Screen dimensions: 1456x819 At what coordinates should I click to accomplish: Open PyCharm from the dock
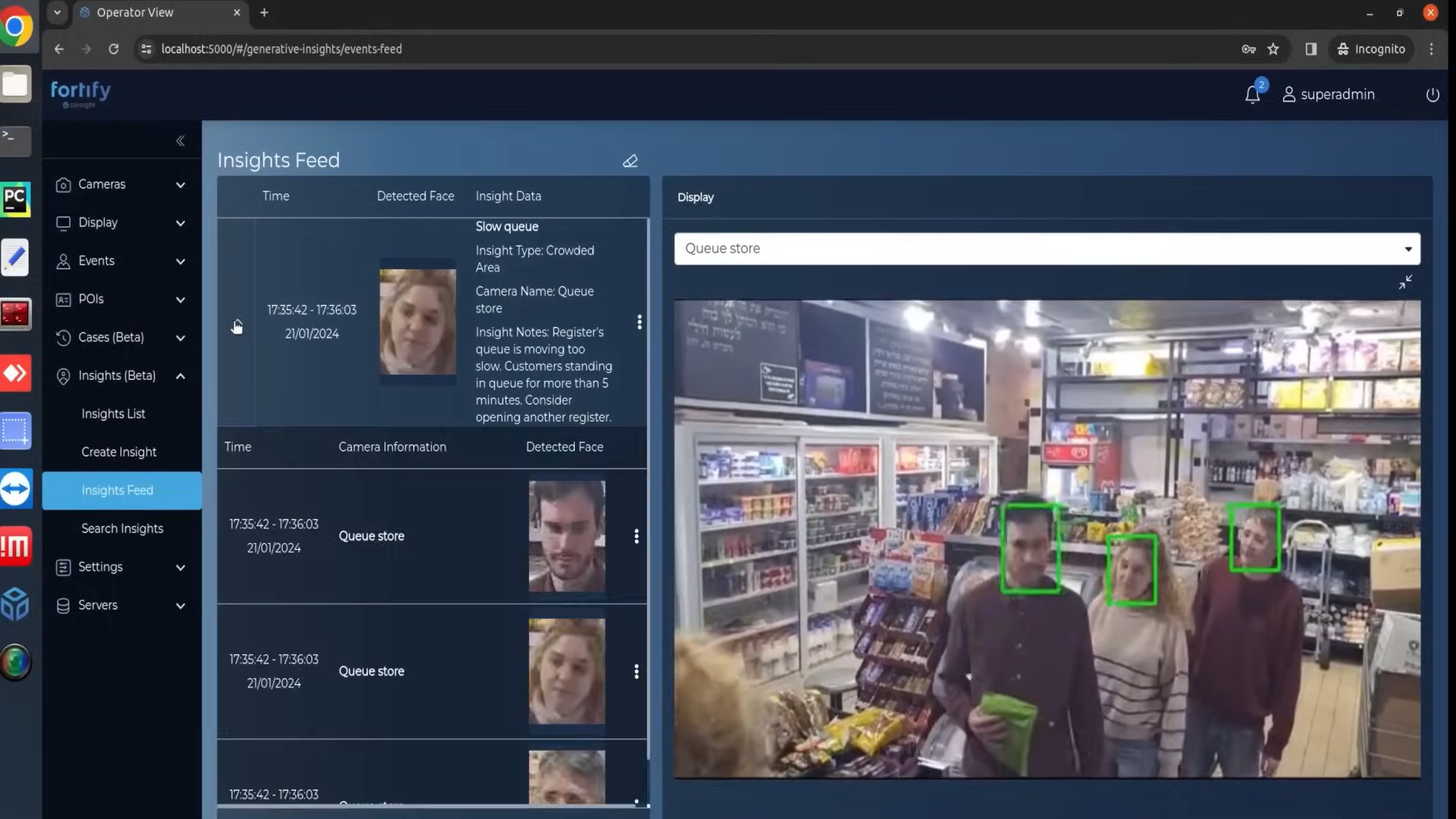click(15, 199)
